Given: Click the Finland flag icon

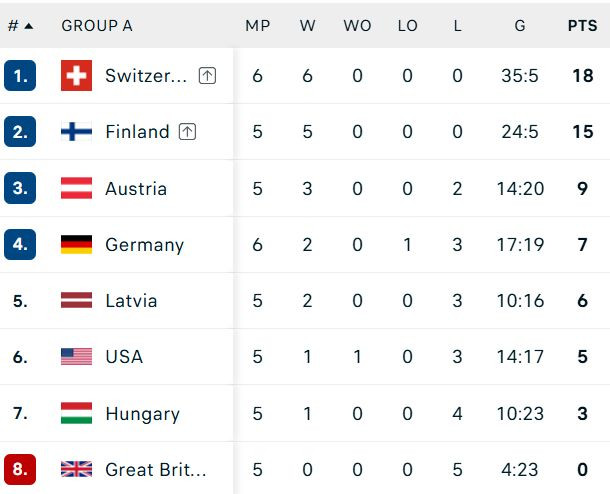Looking at the screenshot, I should 77,131.
